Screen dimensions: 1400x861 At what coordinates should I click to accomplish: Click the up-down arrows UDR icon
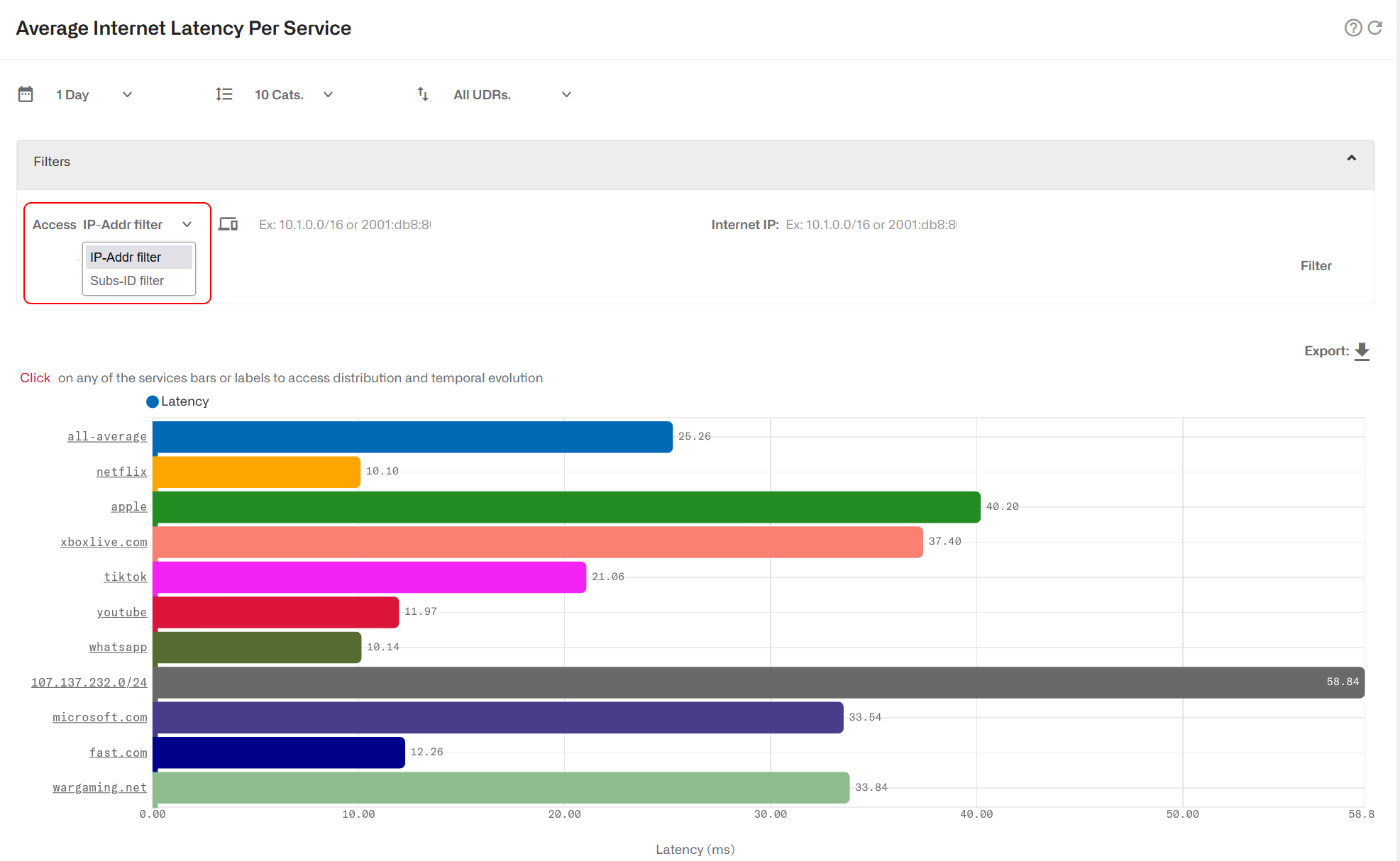pos(423,94)
